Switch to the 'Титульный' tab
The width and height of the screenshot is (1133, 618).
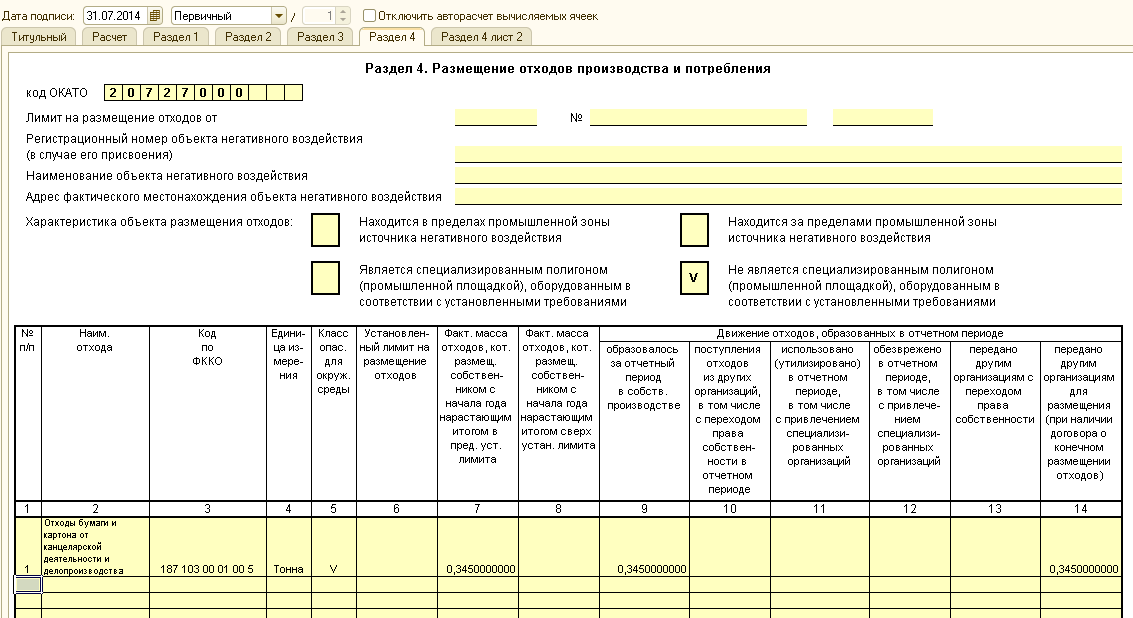39,37
